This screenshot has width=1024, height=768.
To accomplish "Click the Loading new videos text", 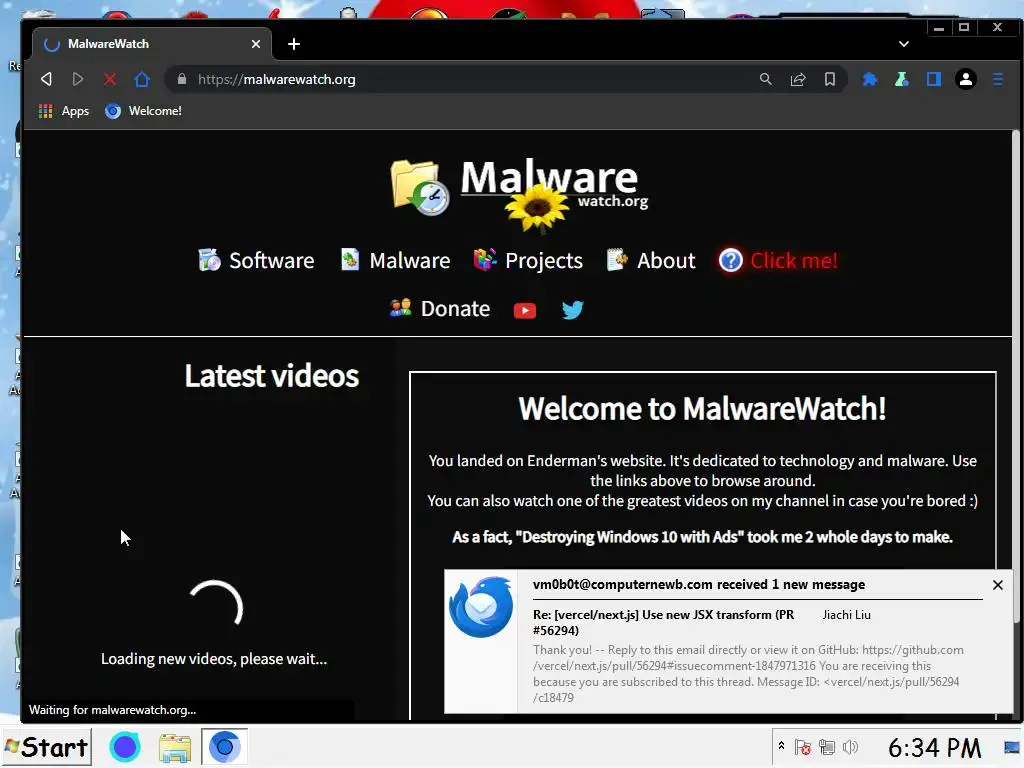I will pyautogui.click(x=214, y=659).
